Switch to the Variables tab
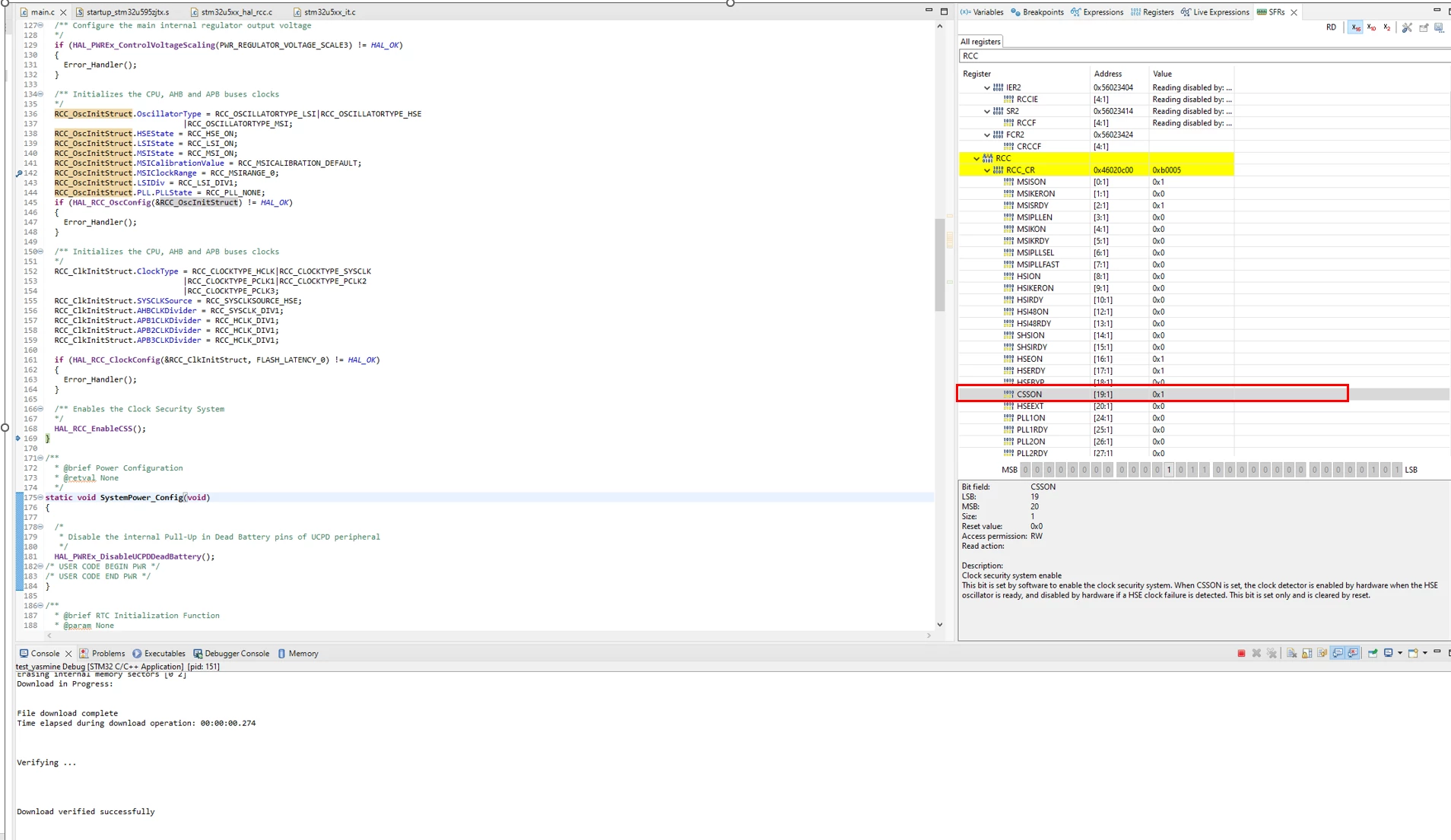The height and width of the screenshot is (840, 1451). 982,12
